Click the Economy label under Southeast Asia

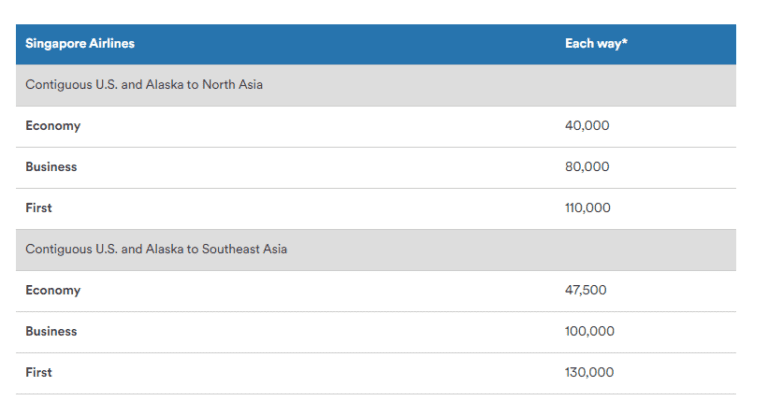53,290
